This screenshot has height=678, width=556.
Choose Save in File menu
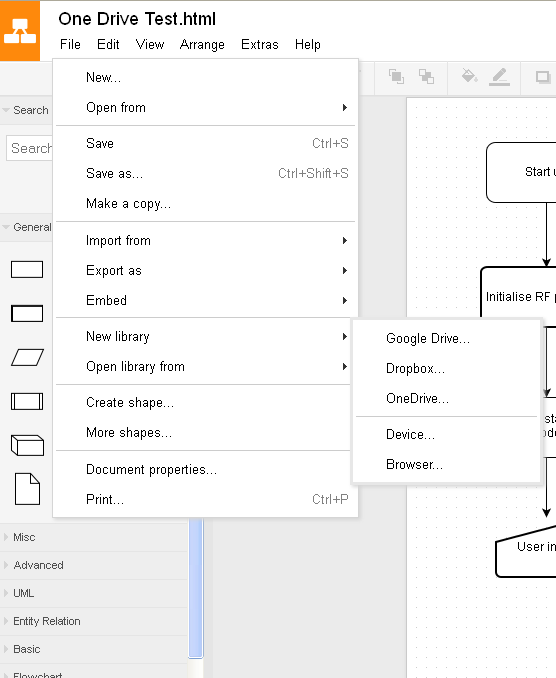pos(205,143)
